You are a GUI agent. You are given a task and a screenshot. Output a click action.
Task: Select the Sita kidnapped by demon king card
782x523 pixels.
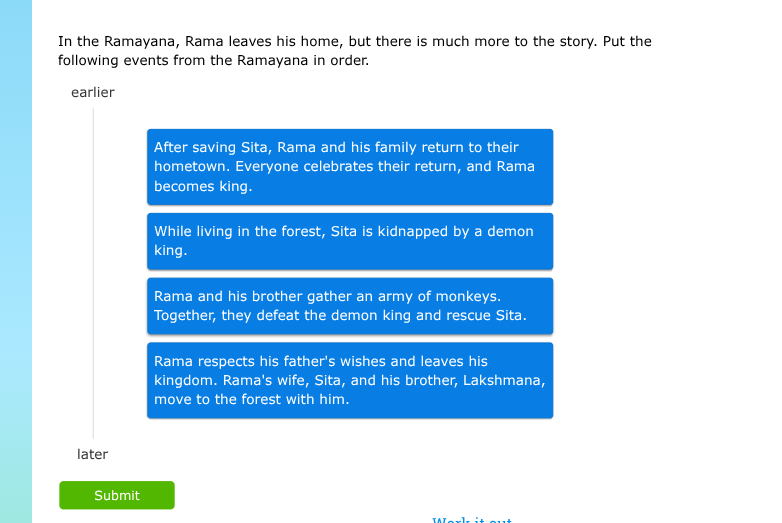click(349, 241)
